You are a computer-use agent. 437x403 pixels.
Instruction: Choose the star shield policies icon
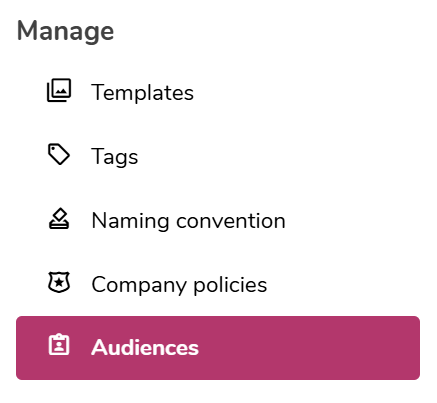(59, 282)
